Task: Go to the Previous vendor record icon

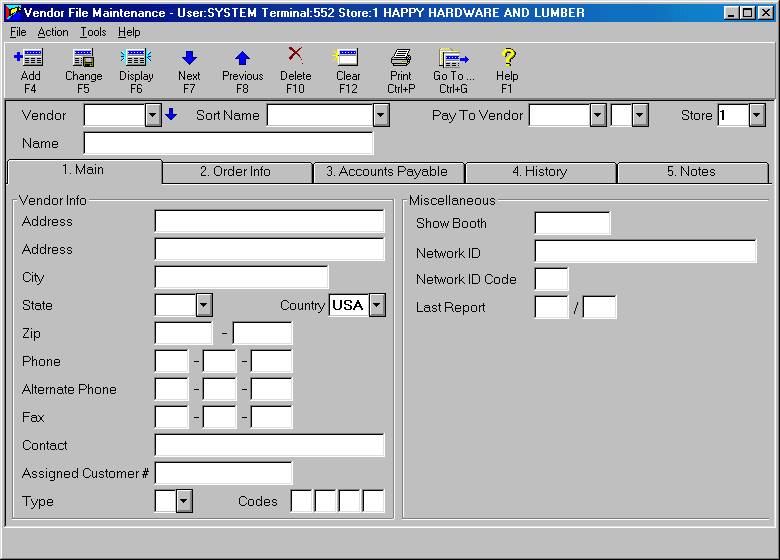Action: tap(242, 58)
